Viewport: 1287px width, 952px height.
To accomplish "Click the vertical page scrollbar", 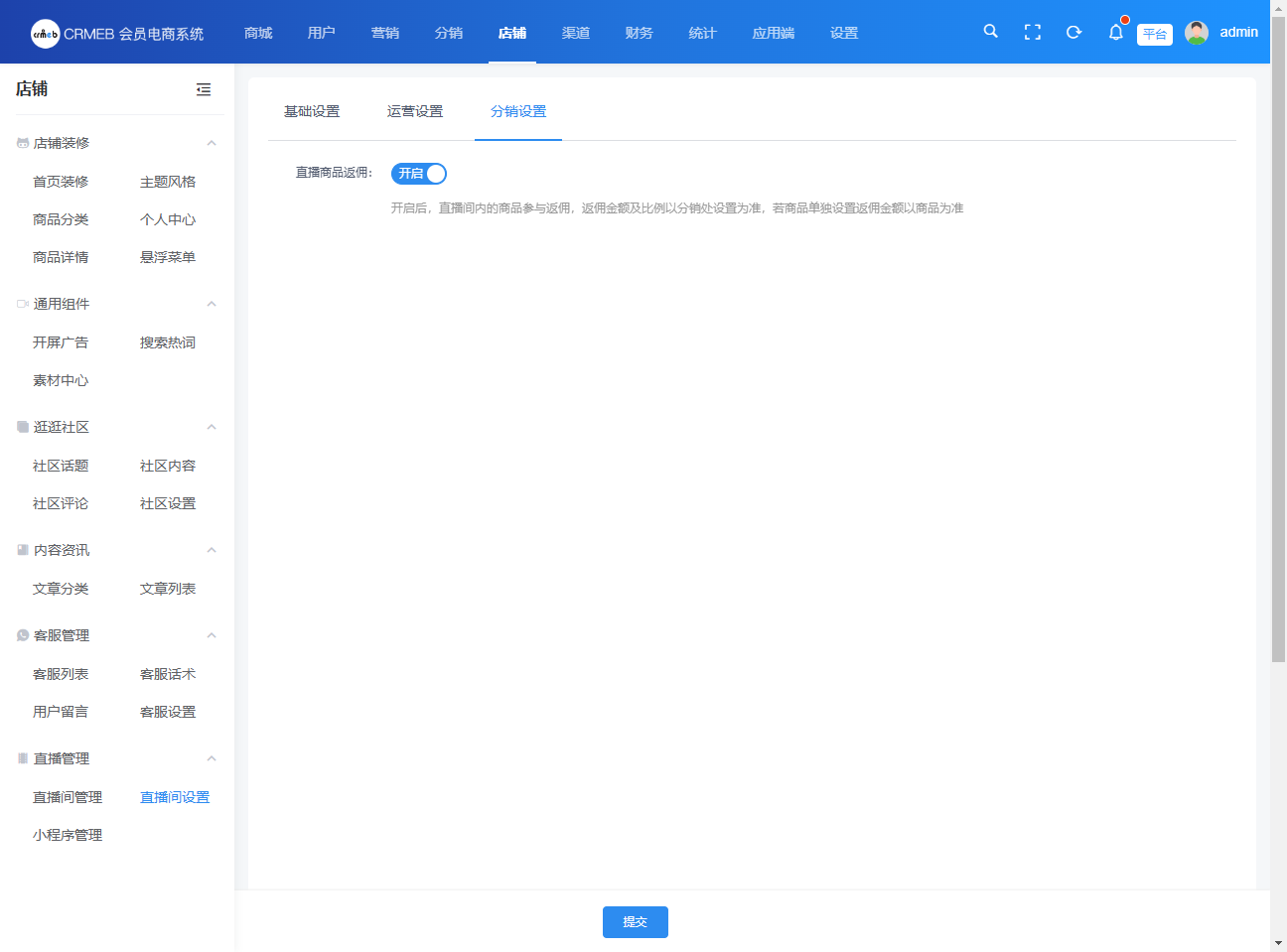I will tap(1278, 338).
